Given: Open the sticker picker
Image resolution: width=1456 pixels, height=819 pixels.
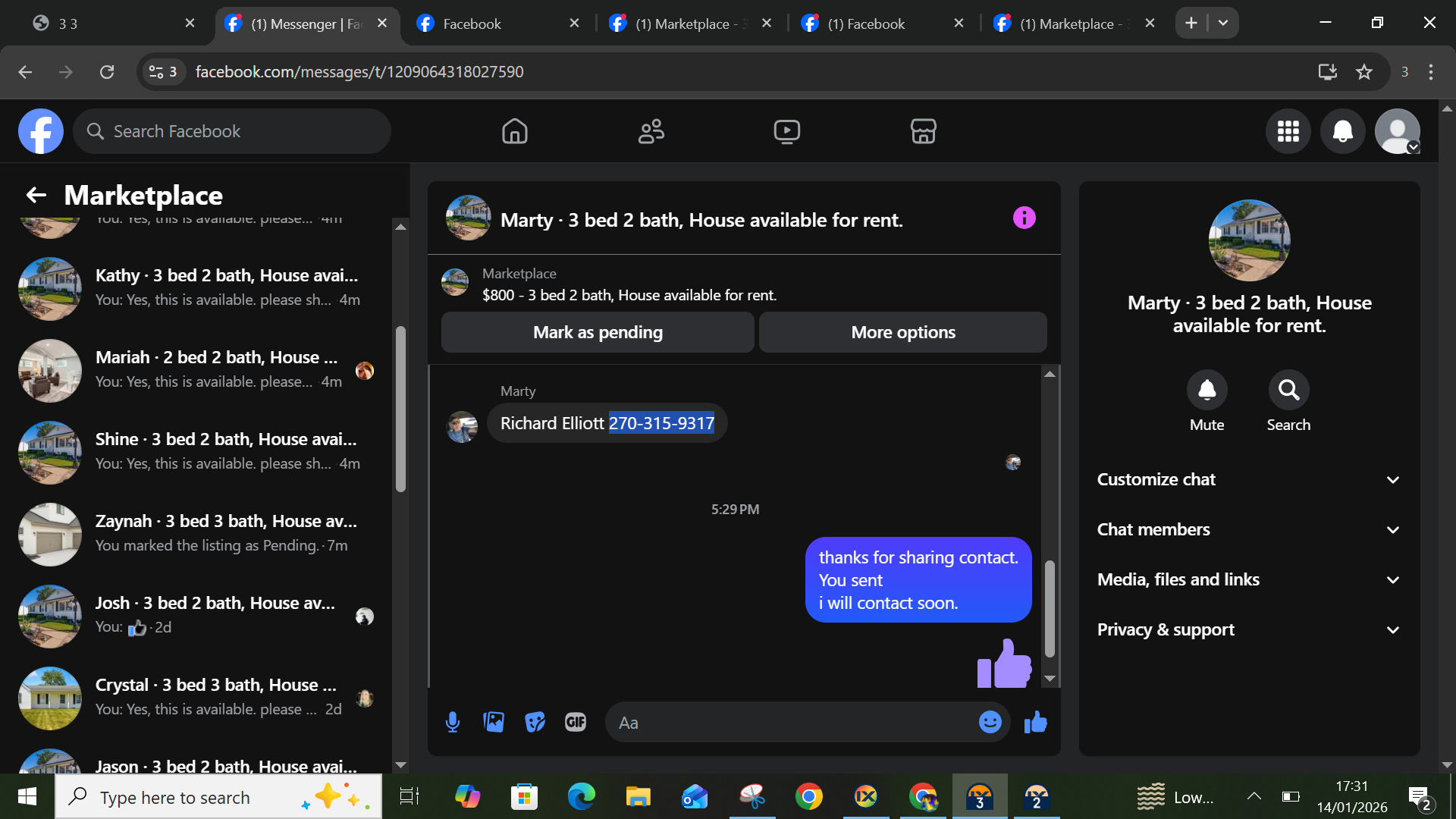Looking at the screenshot, I should pyautogui.click(x=535, y=722).
